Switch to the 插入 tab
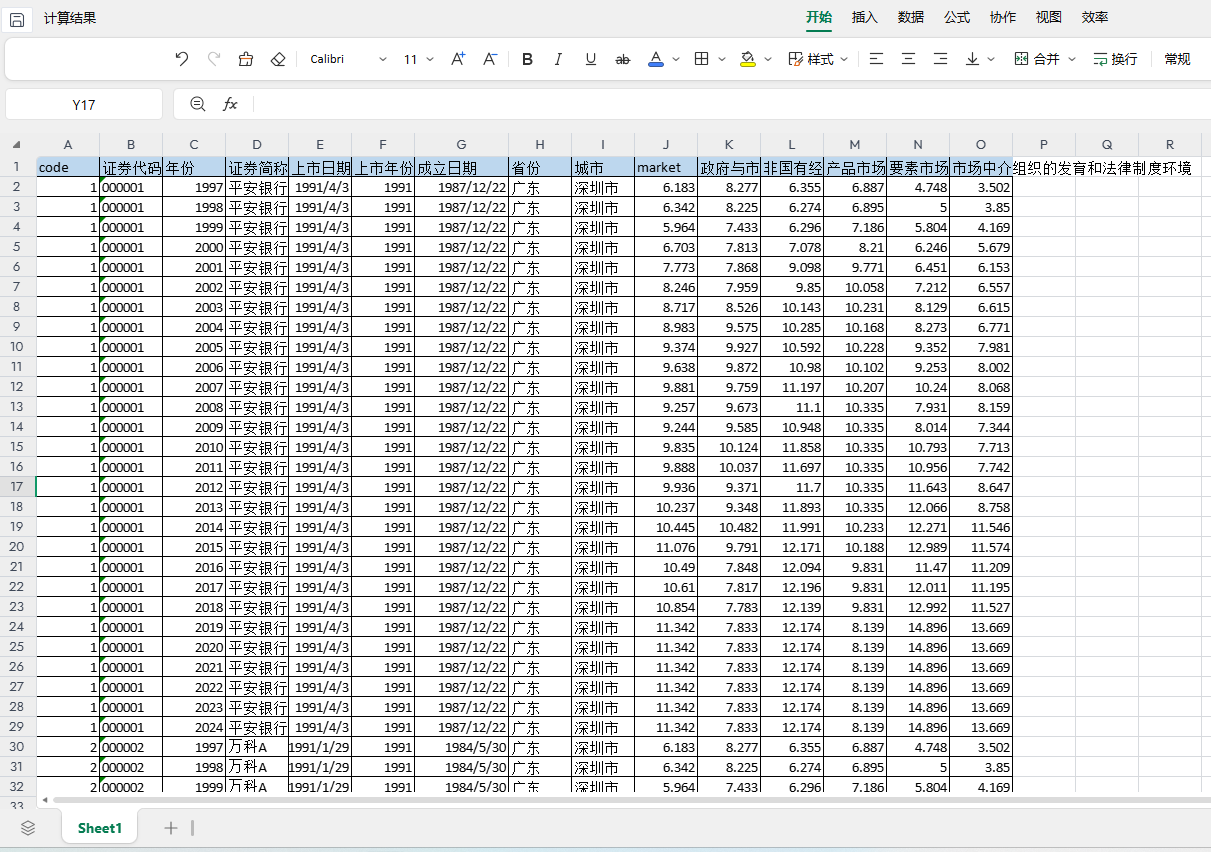Viewport: 1211px width, 852px height. [864, 17]
